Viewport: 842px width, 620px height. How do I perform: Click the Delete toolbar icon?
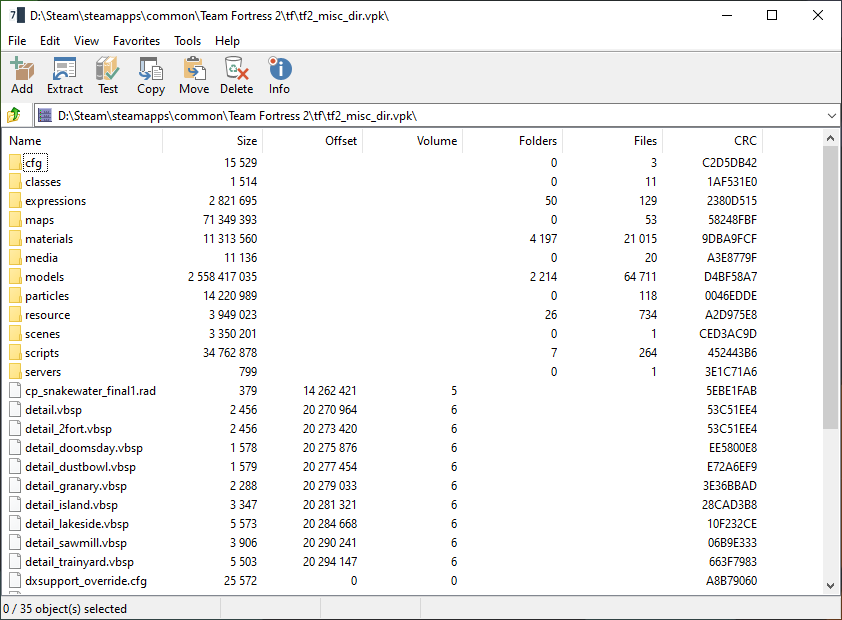coord(236,76)
